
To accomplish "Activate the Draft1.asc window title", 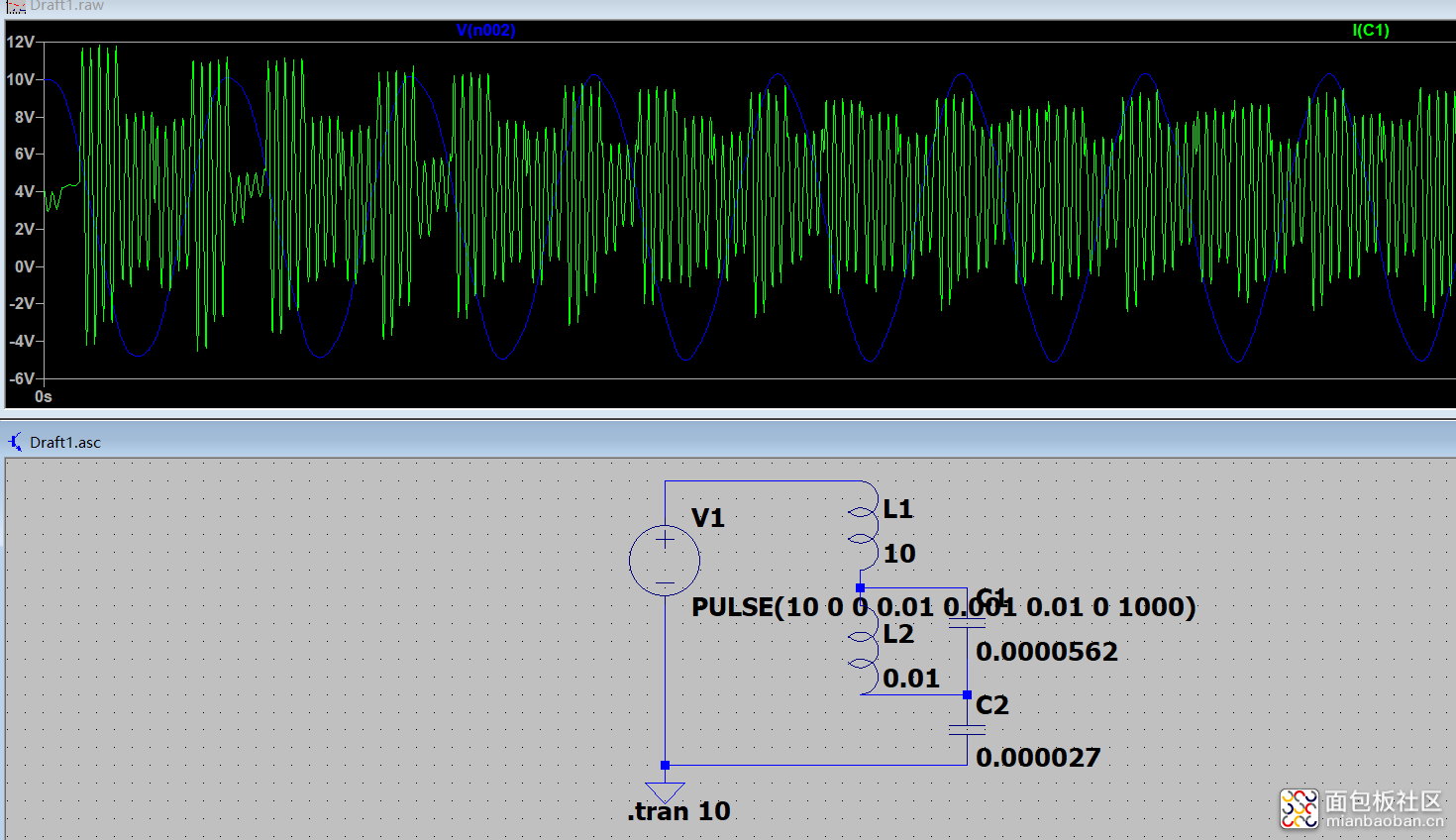I will tap(65, 443).
